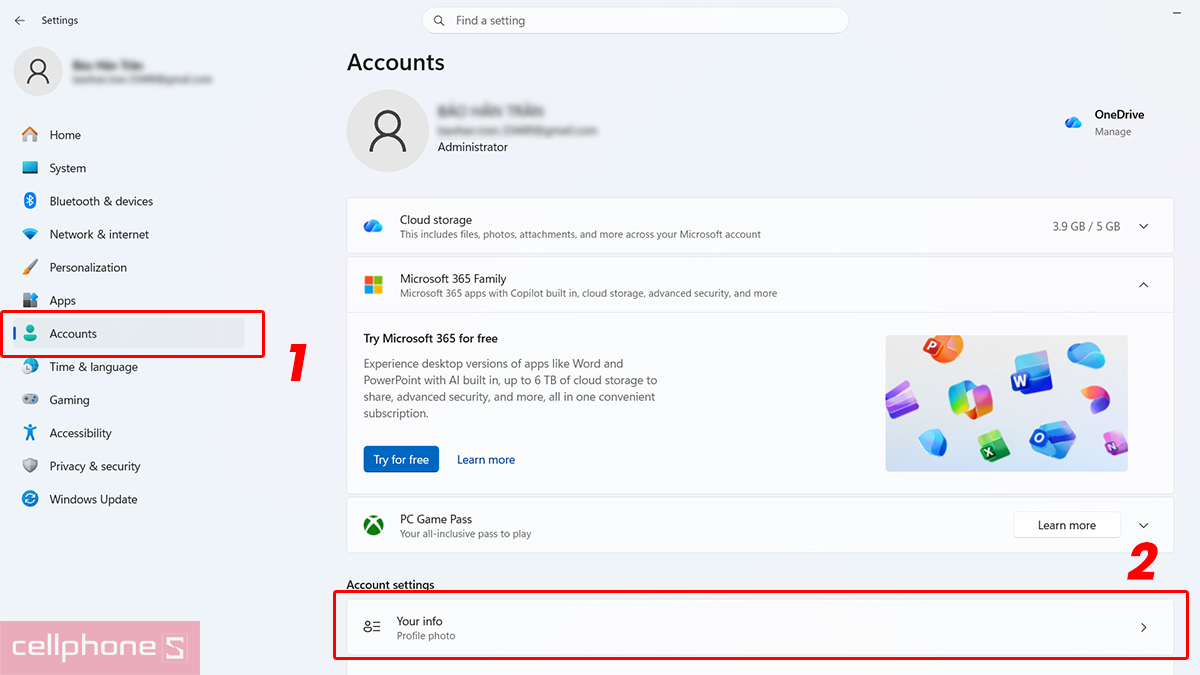Viewport: 1200px width, 675px height.
Task: Click the Accounts person icon in sidebar
Action: tap(30, 333)
